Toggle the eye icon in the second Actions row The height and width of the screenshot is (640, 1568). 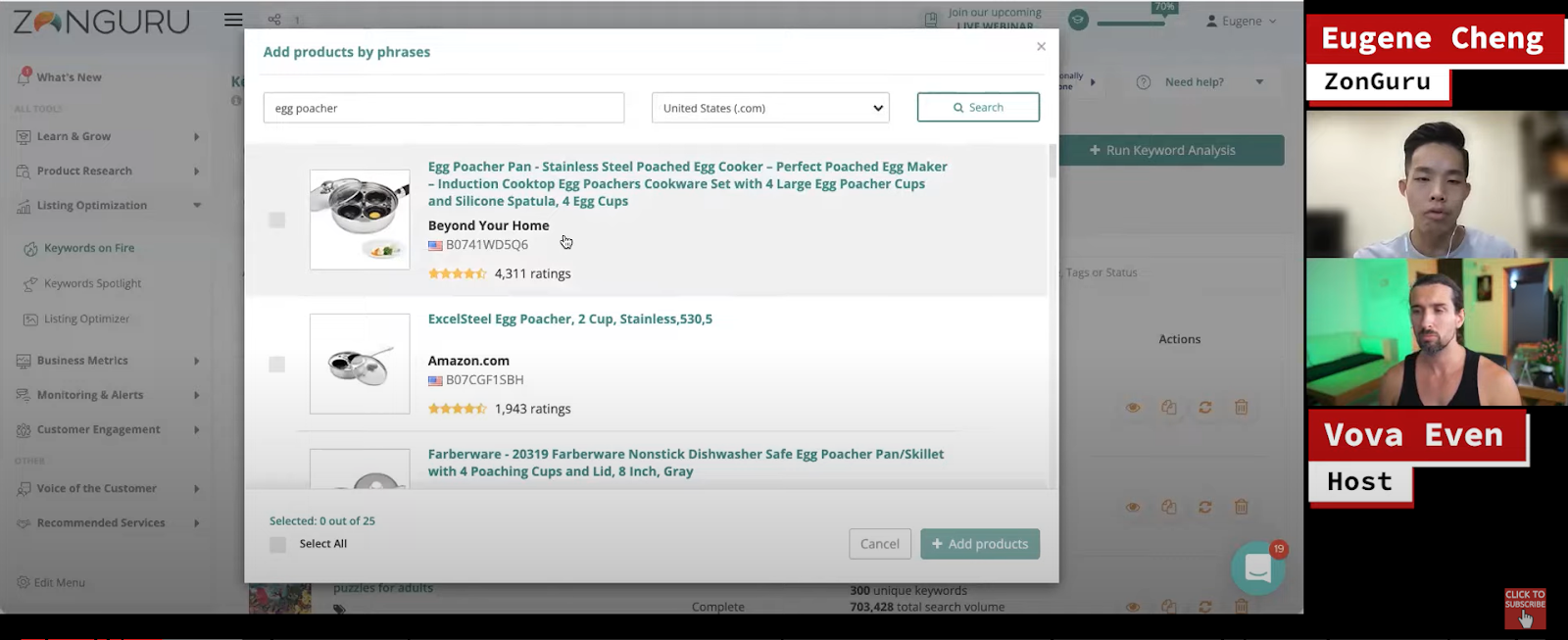pos(1133,507)
